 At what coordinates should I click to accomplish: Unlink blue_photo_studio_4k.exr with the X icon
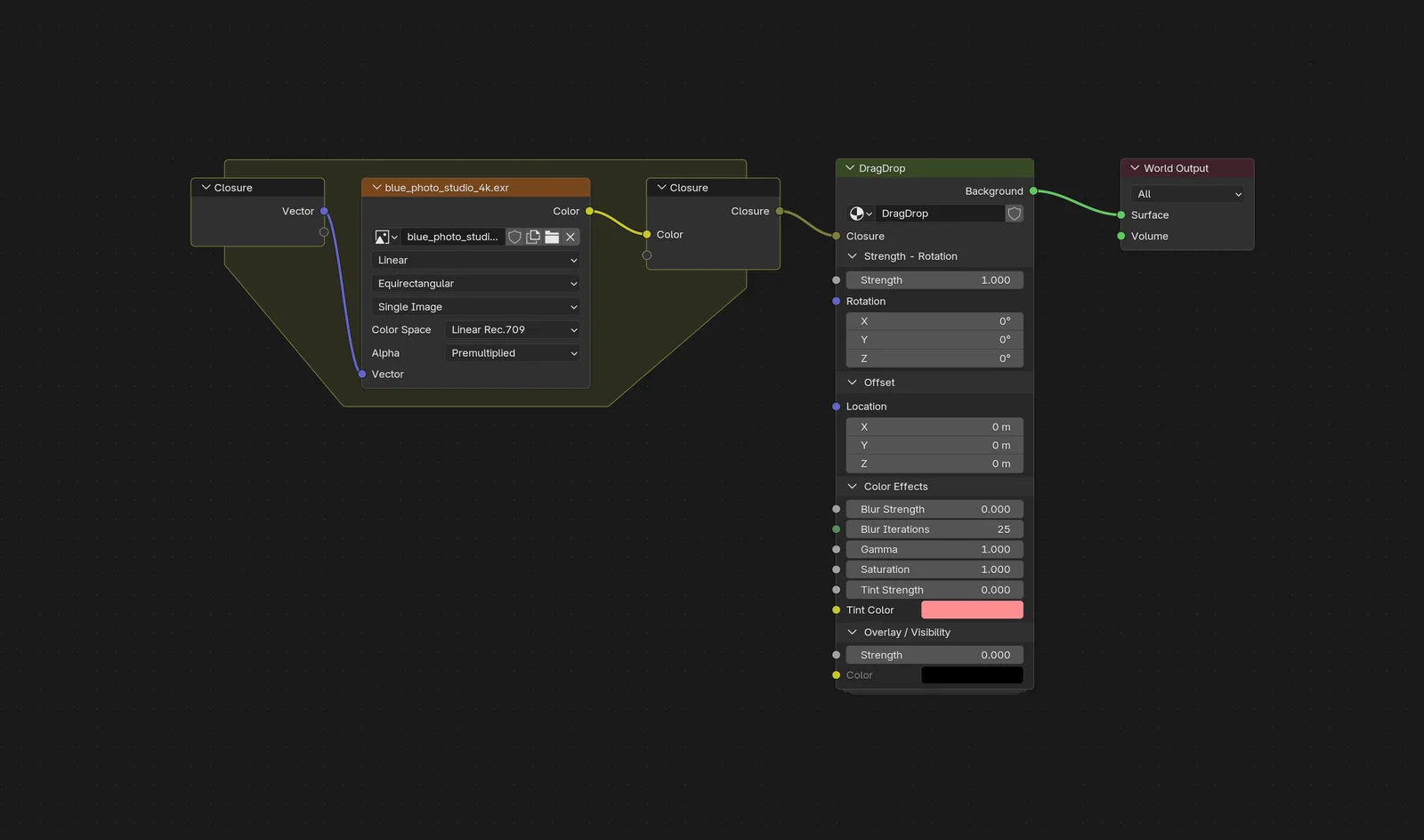pos(570,237)
